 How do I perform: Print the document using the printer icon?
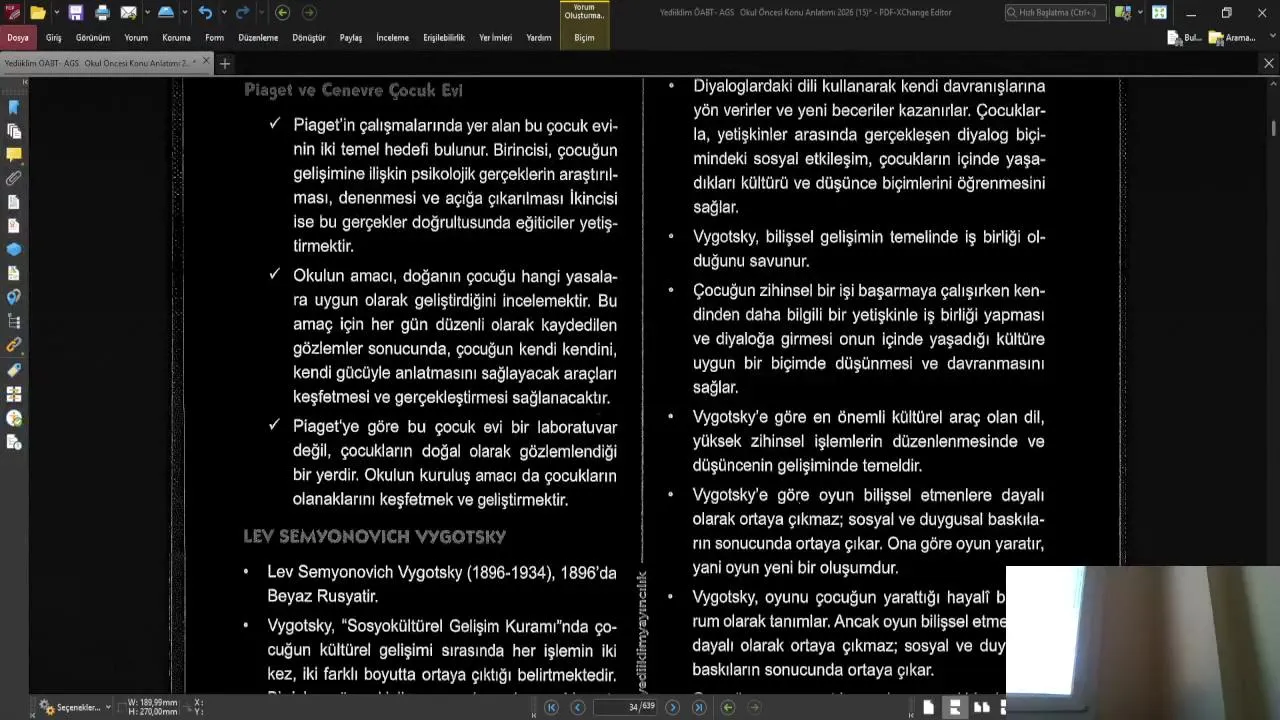click(102, 13)
